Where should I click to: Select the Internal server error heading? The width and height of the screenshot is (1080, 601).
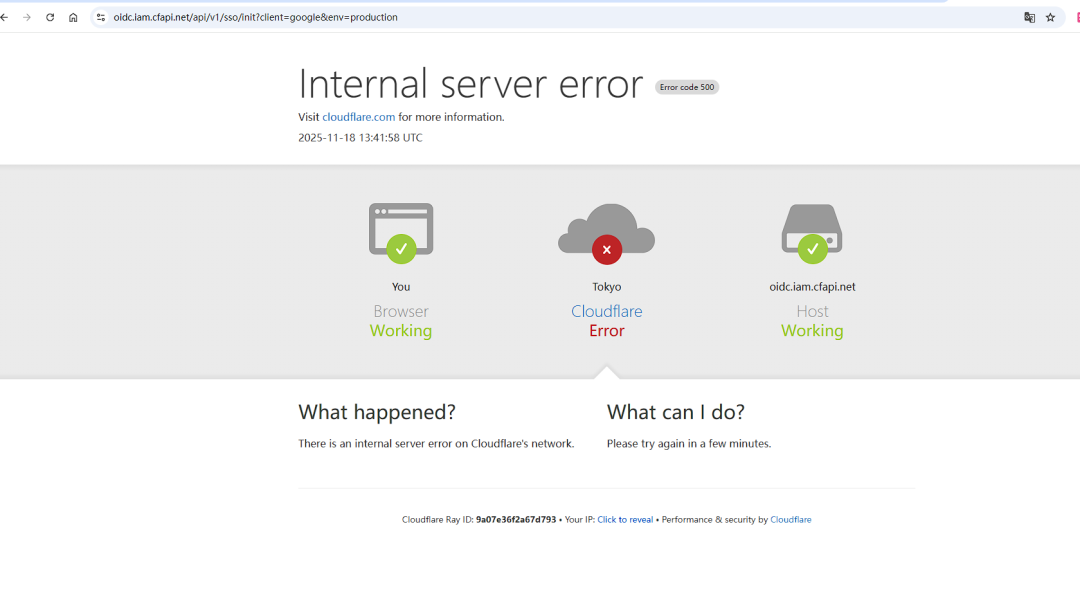(470, 84)
